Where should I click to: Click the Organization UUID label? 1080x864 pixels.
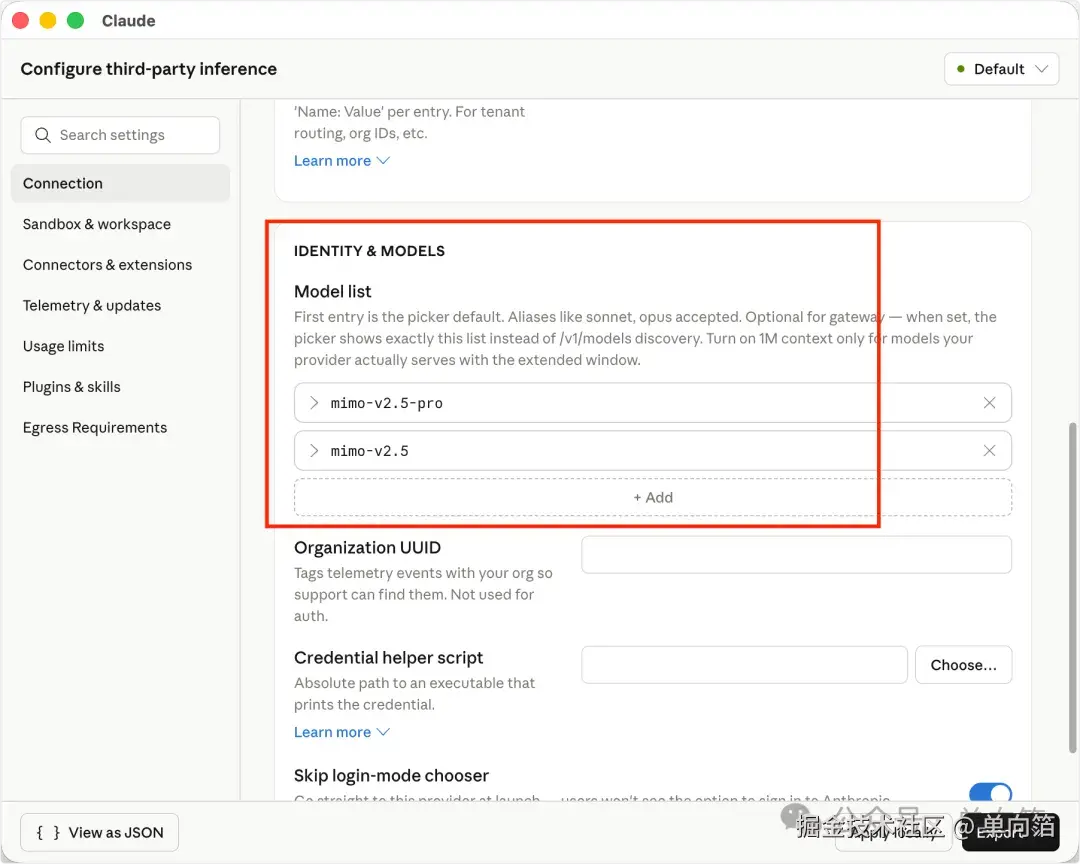click(367, 548)
